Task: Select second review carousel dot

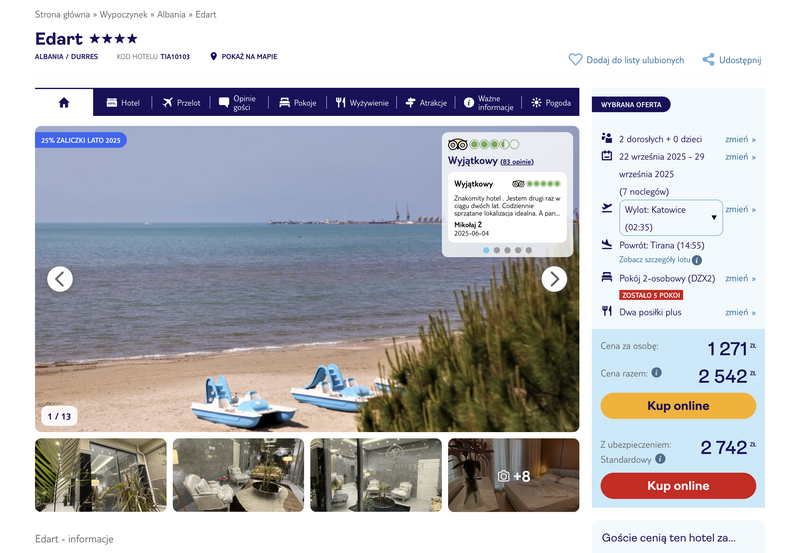Action: (x=496, y=250)
